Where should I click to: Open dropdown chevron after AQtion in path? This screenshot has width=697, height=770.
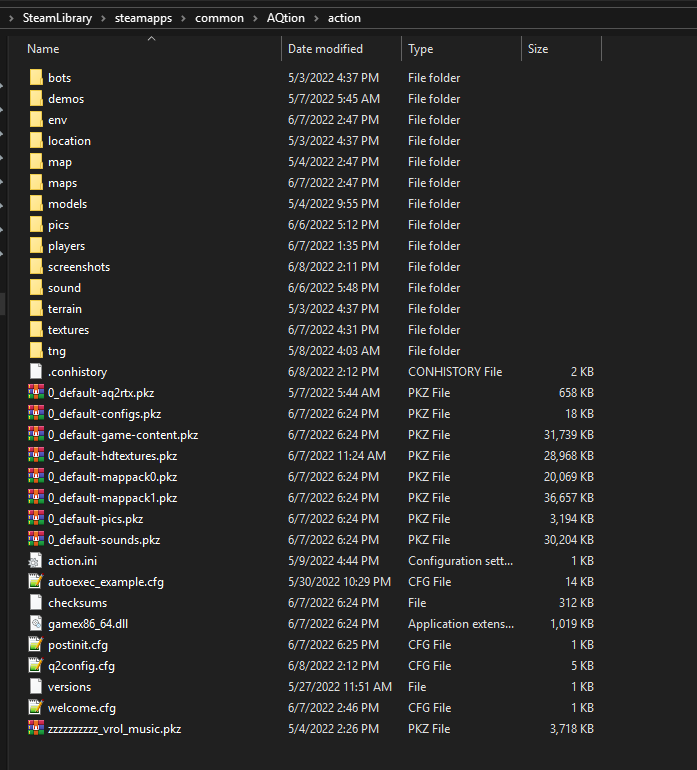[316, 18]
